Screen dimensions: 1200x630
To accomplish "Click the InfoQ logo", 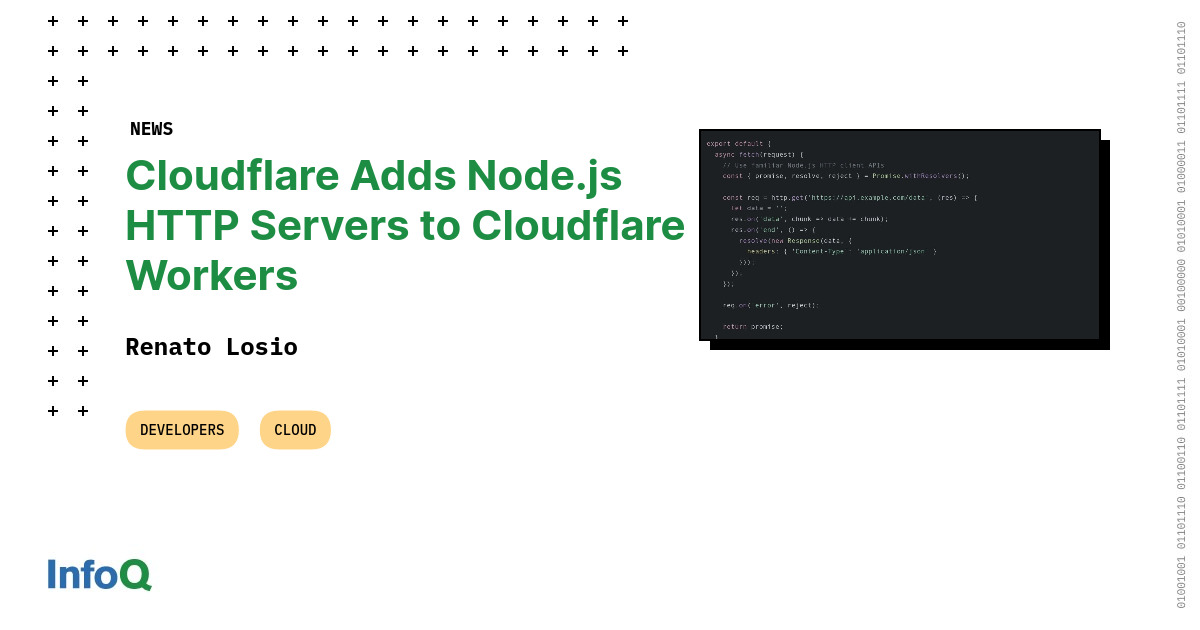I will tap(98, 575).
